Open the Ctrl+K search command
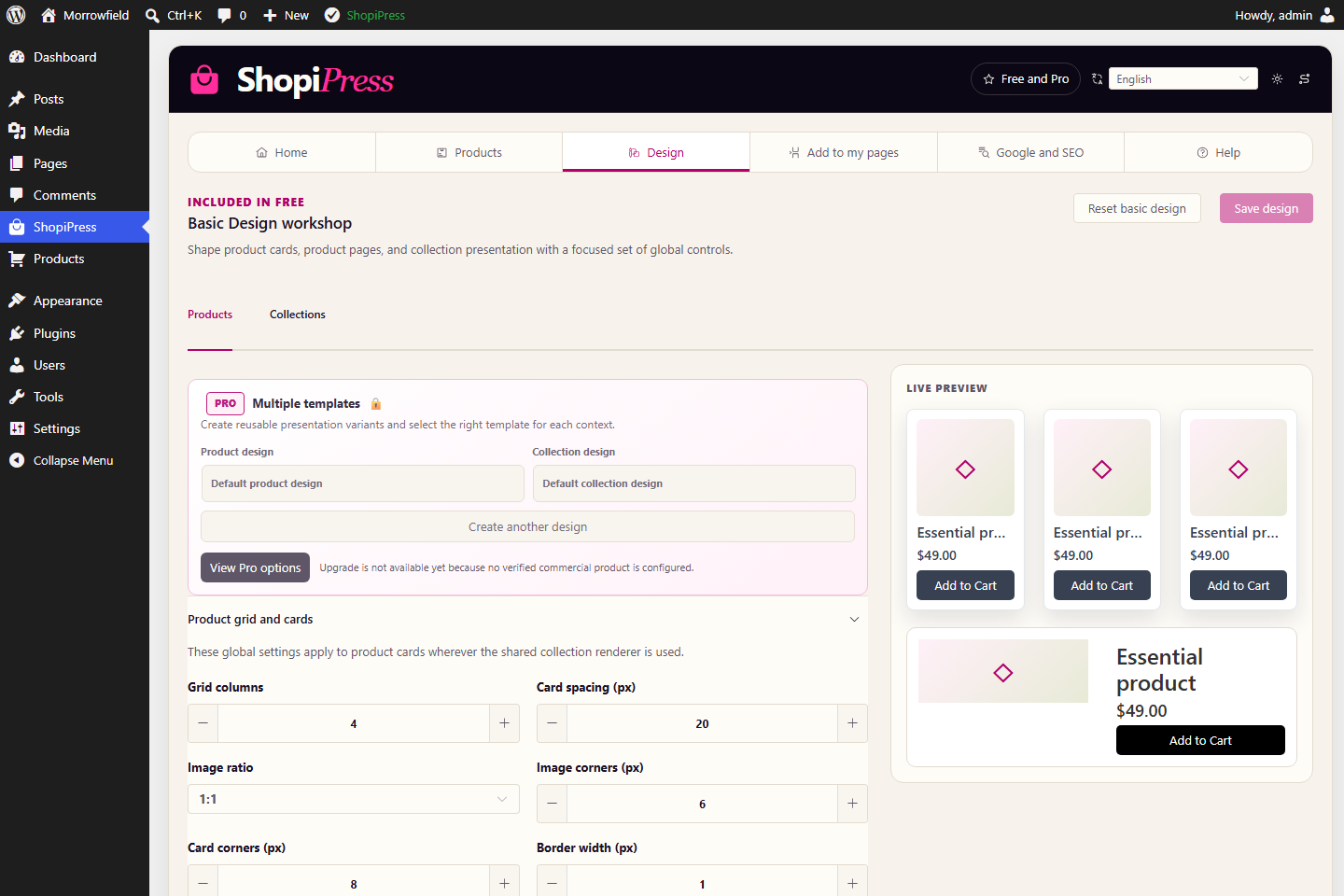 click(x=174, y=15)
